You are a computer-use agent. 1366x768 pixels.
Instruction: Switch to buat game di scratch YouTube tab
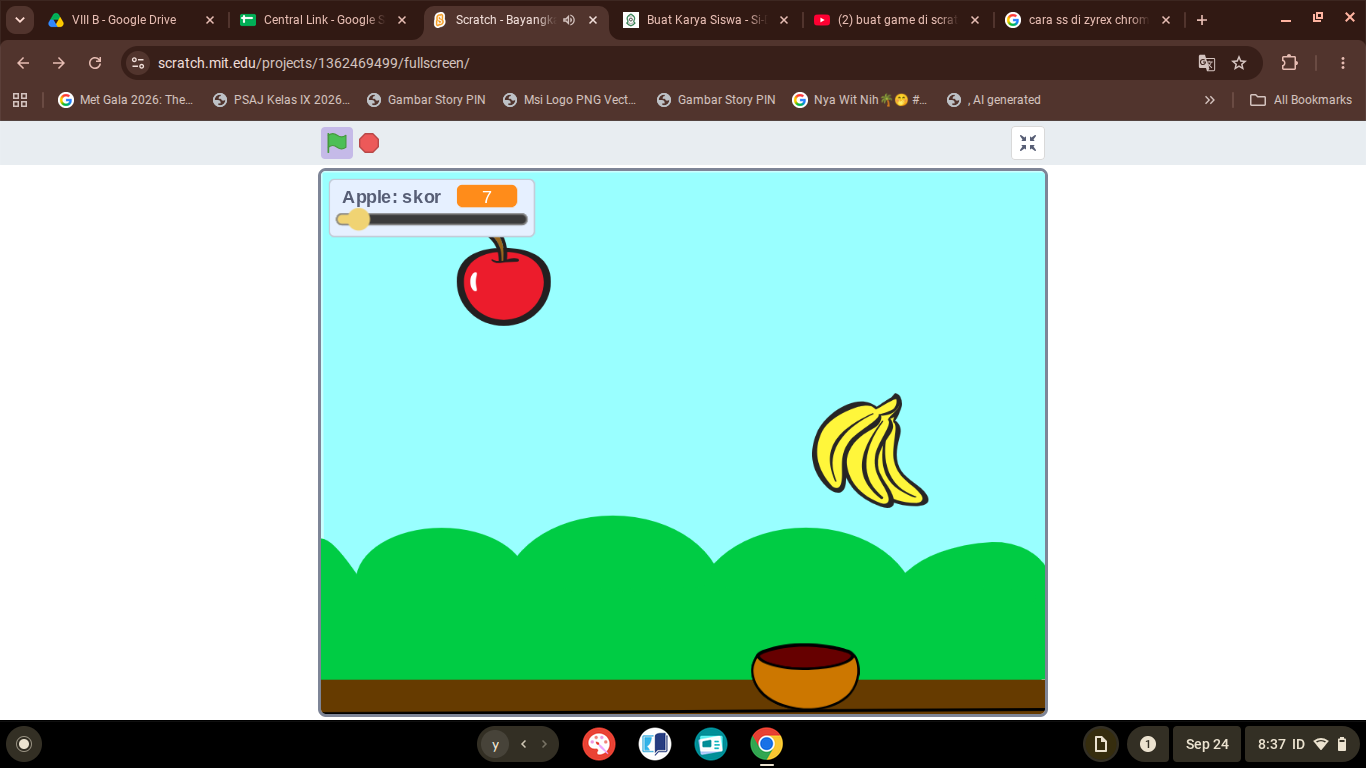tap(895, 20)
